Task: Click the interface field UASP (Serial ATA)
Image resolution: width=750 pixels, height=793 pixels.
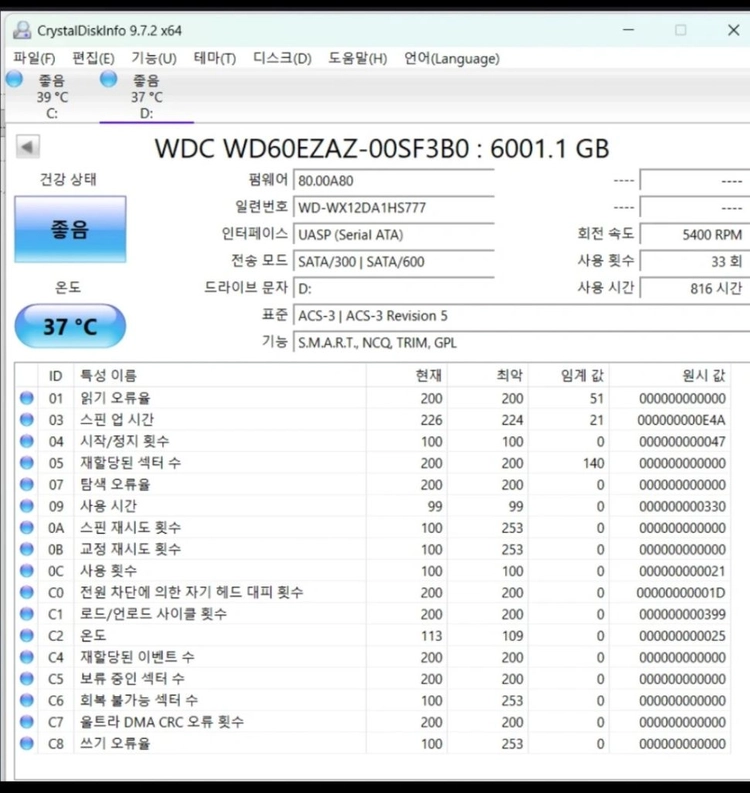Action: pos(393,235)
